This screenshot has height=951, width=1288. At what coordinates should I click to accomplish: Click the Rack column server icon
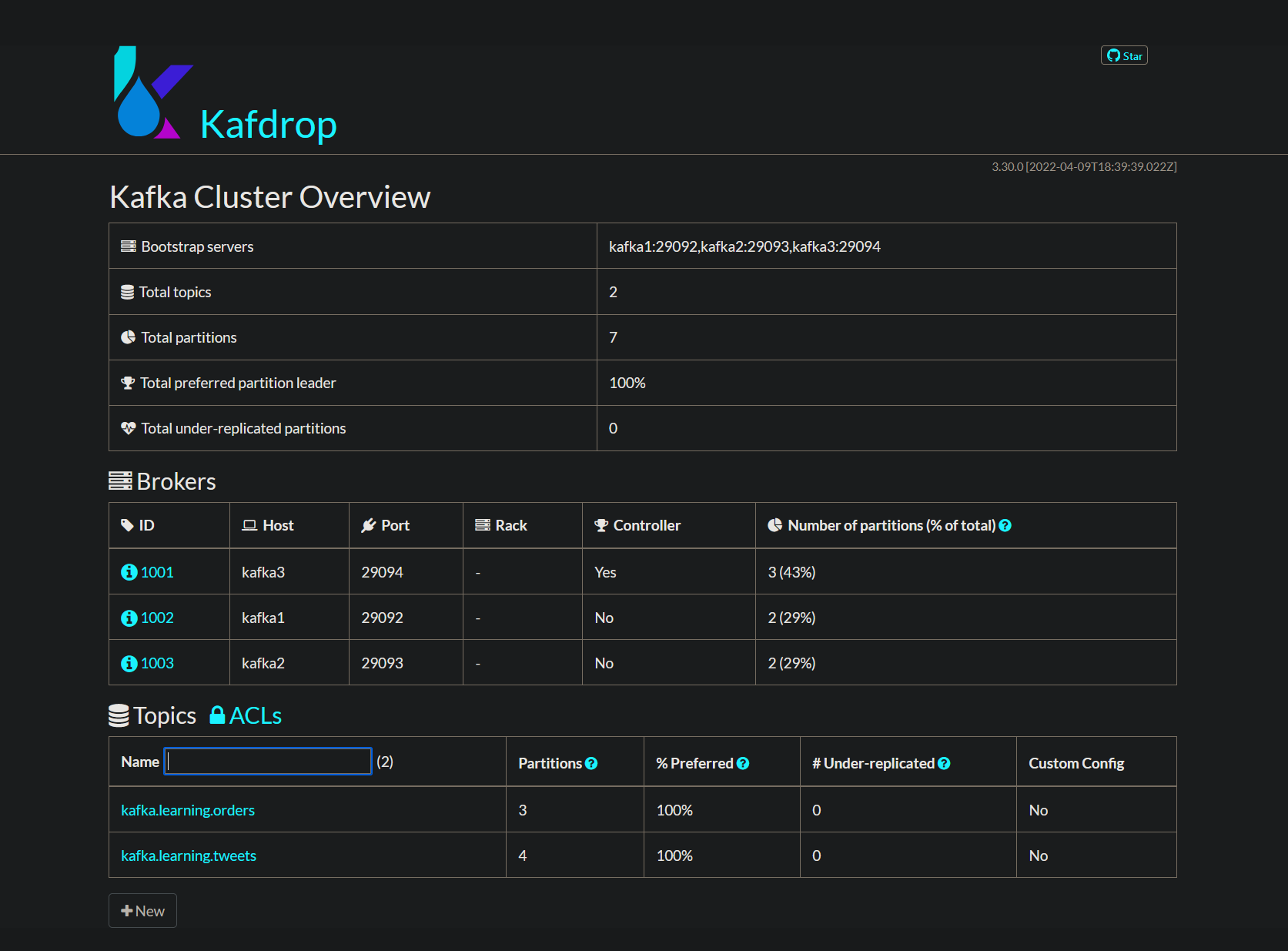pyautogui.click(x=483, y=525)
